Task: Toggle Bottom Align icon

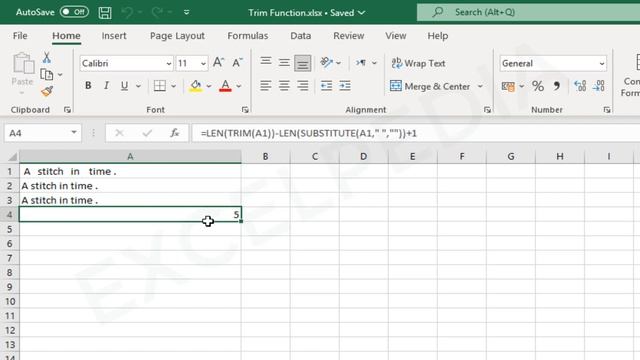Action: click(302, 63)
